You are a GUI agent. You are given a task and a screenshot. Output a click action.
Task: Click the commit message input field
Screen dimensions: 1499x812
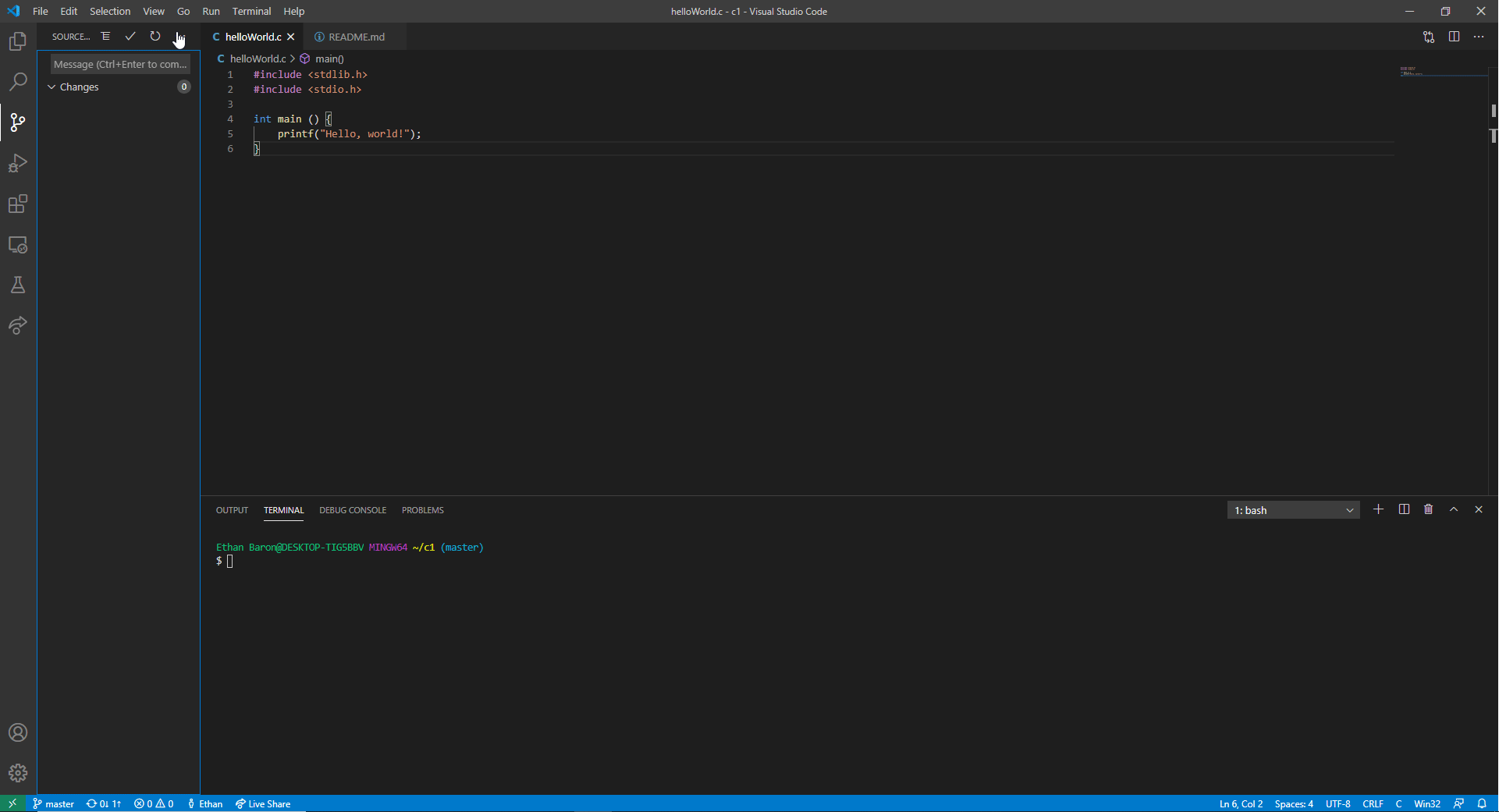(x=120, y=64)
